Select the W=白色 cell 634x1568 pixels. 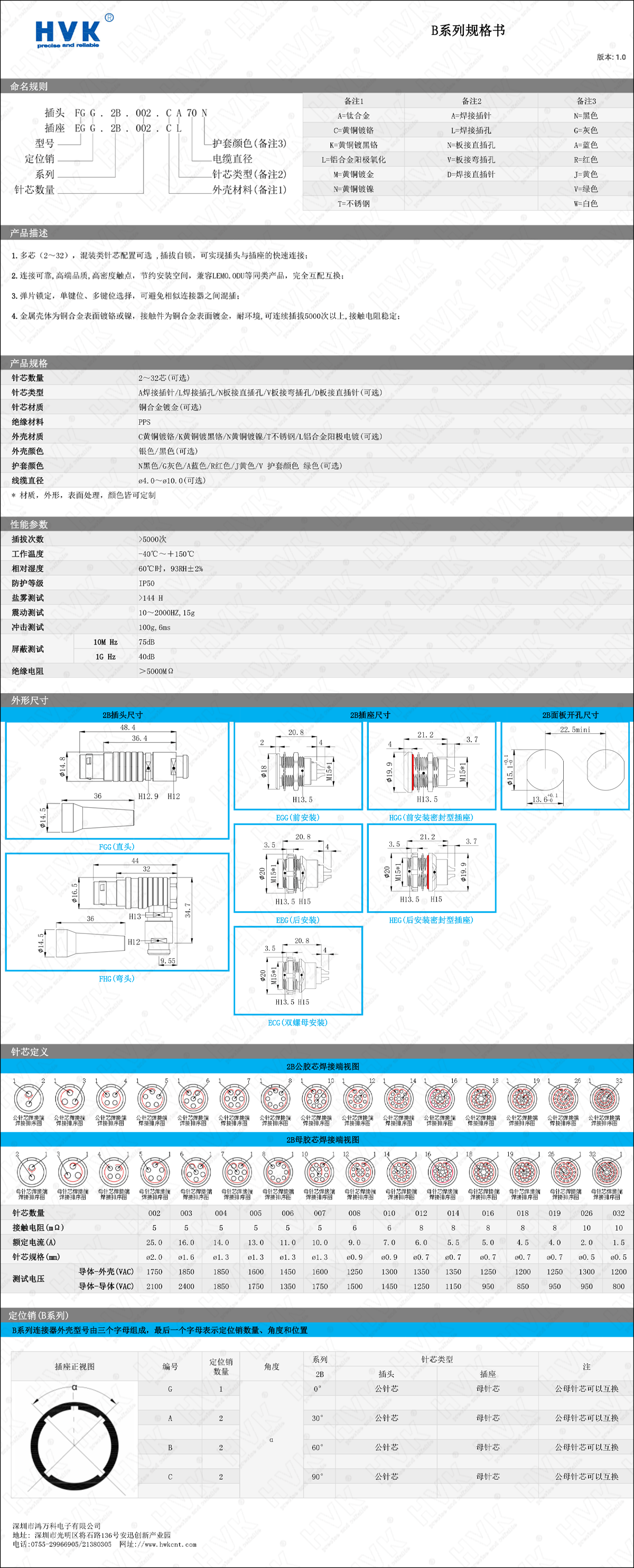point(585,203)
